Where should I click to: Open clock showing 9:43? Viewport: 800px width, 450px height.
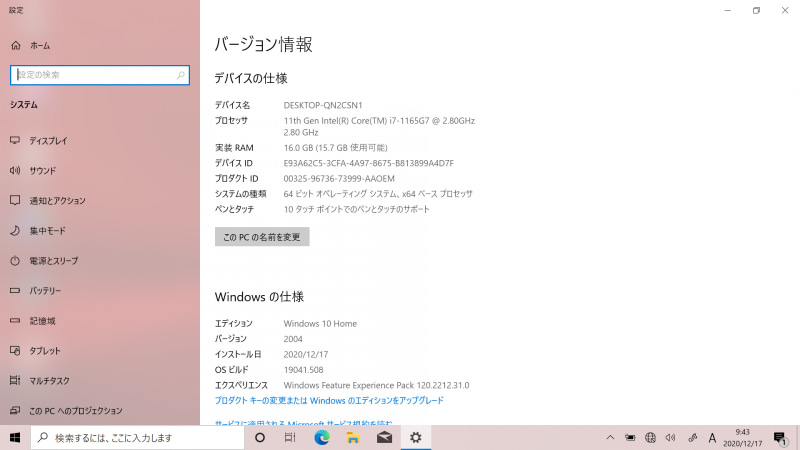(x=742, y=438)
